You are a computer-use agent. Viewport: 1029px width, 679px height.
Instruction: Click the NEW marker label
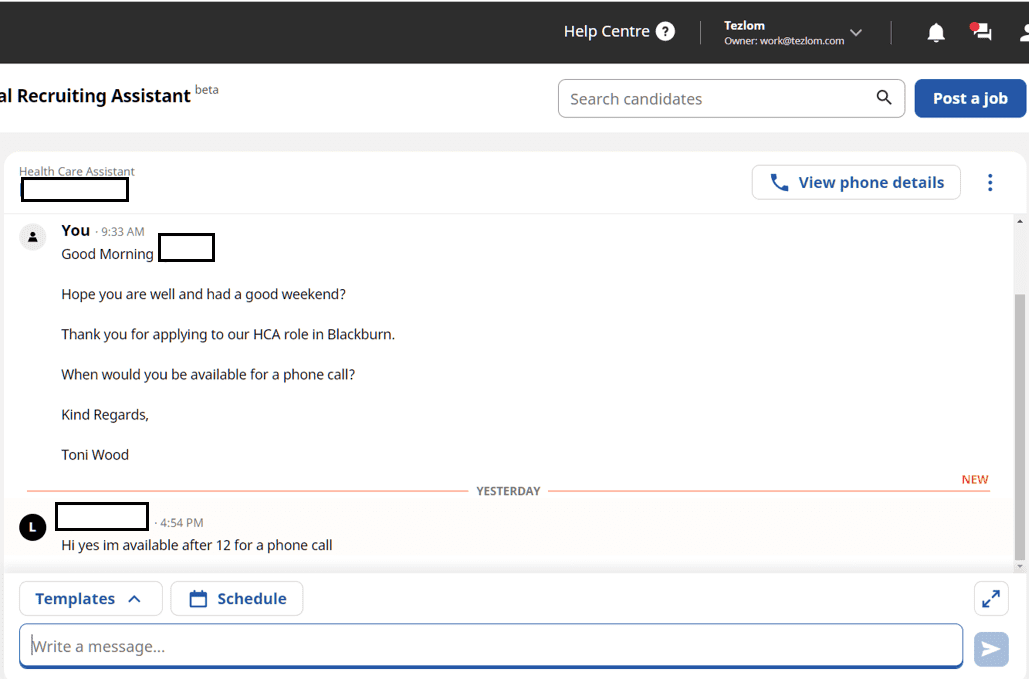click(x=975, y=480)
